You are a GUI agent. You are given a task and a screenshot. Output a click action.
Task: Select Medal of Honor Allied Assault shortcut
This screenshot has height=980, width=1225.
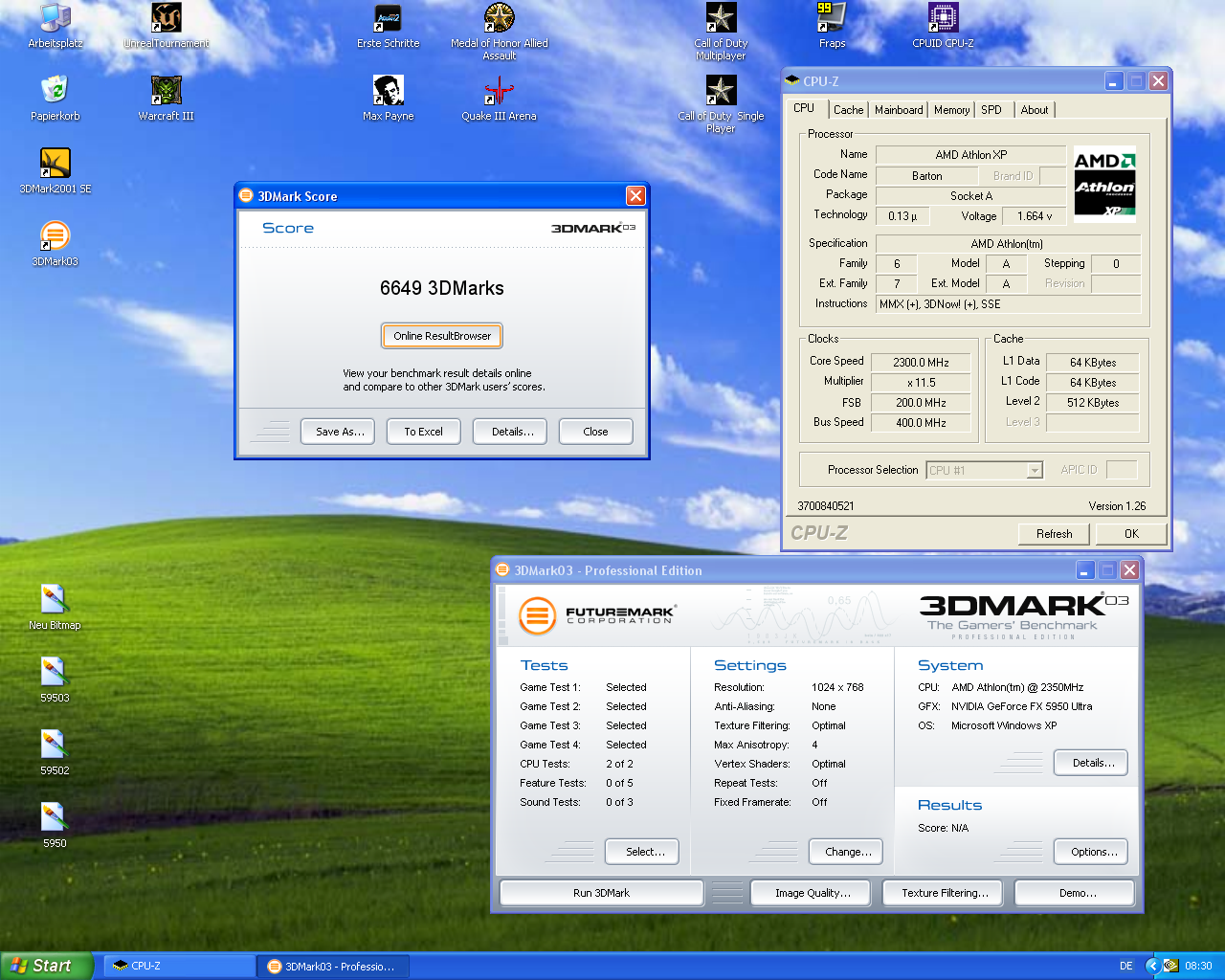(500, 32)
